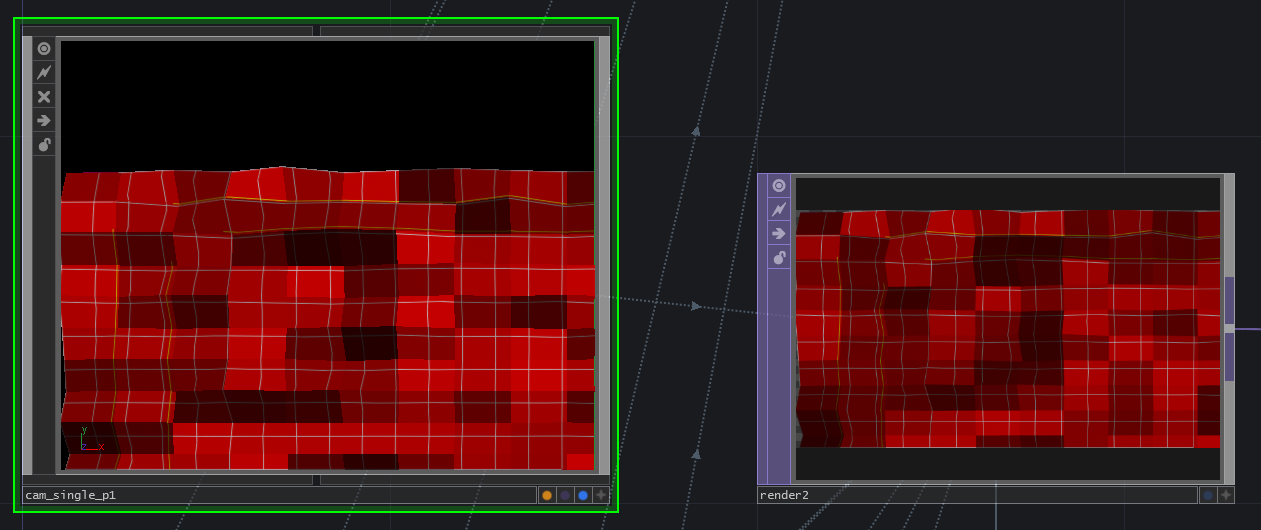
Task: Toggle Viewer Active flag on render2
Action: (779, 185)
